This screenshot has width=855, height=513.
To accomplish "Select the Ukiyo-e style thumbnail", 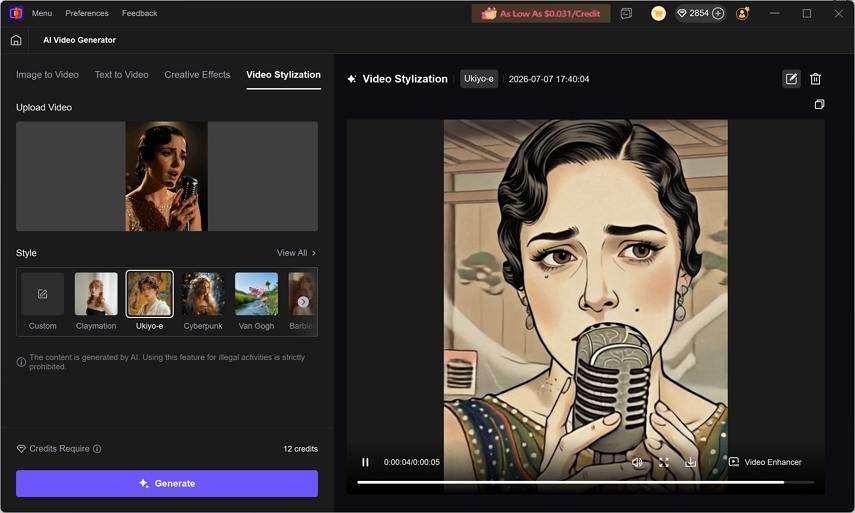I will (x=149, y=294).
